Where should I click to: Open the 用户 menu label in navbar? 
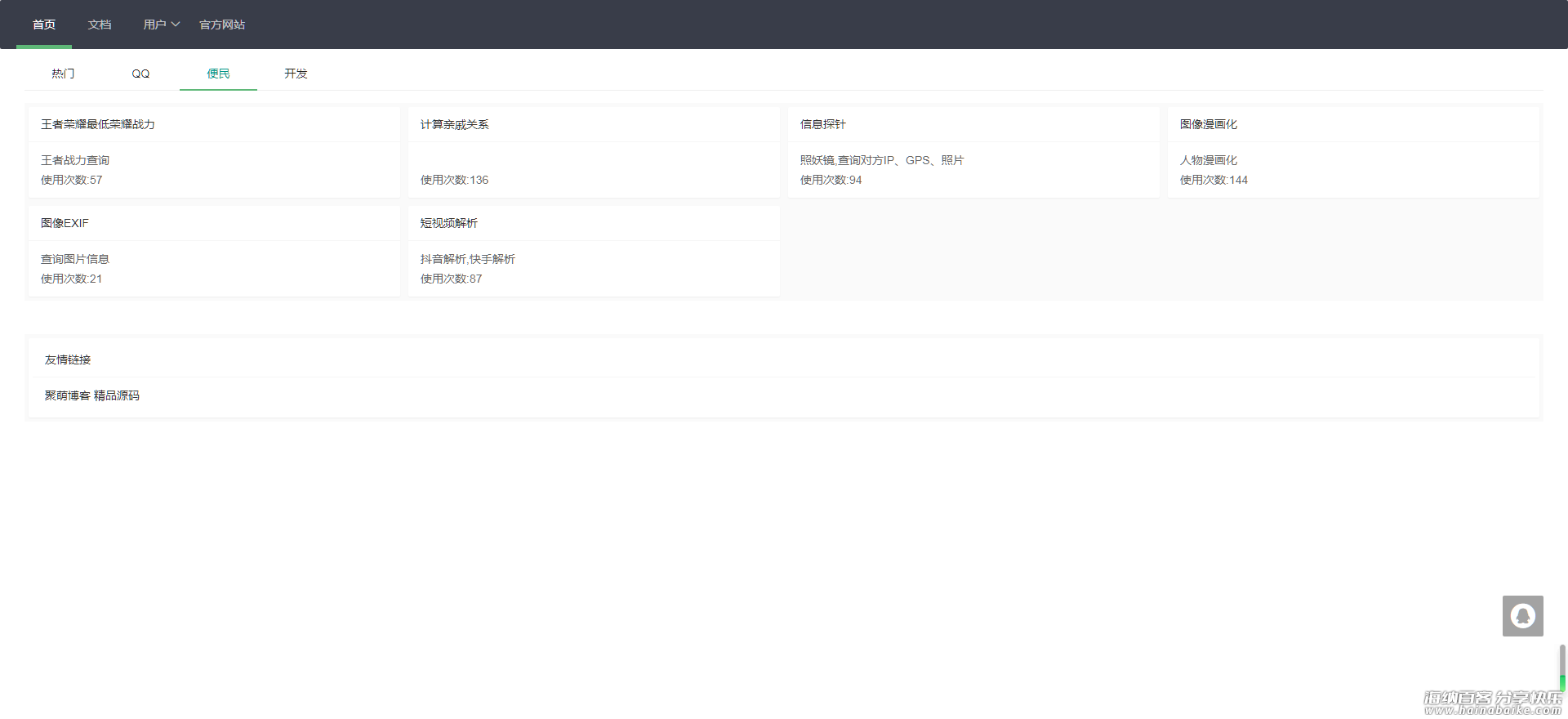point(154,25)
